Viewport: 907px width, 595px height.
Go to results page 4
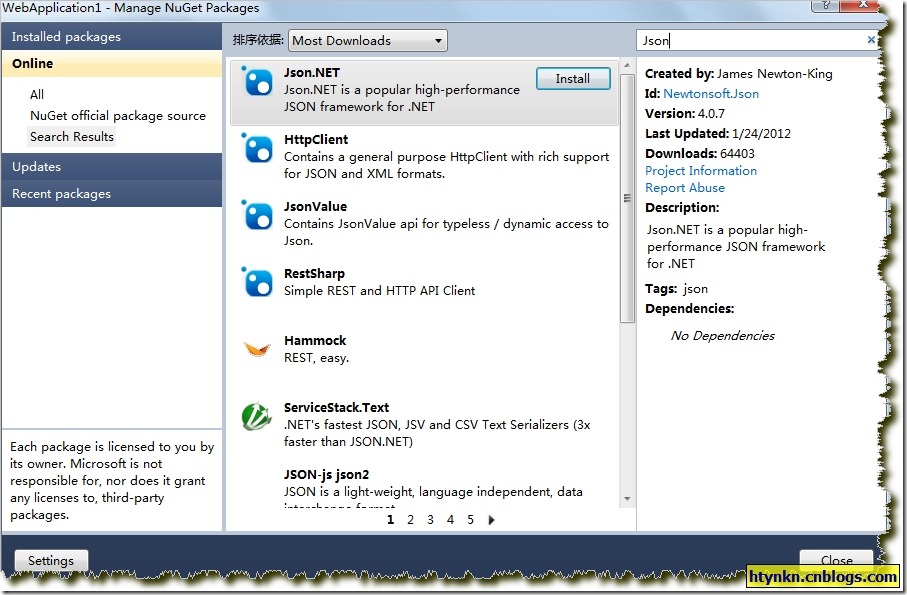click(x=450, y=520)
